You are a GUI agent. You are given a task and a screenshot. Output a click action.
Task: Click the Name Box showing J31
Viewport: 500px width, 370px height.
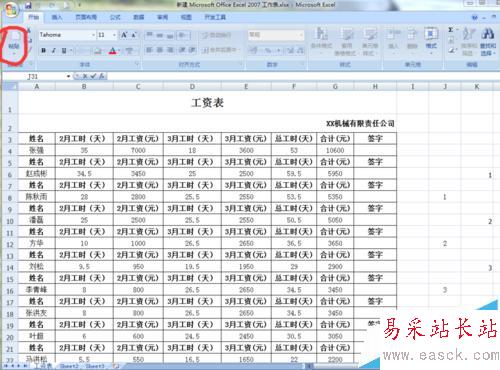click(x=33, y=77)
